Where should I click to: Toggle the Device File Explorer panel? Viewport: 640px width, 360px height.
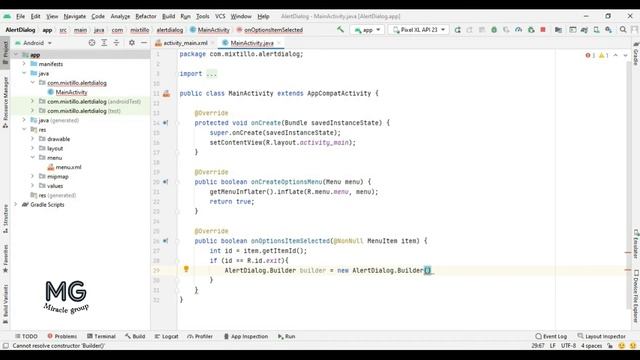[x=636, y=296]
